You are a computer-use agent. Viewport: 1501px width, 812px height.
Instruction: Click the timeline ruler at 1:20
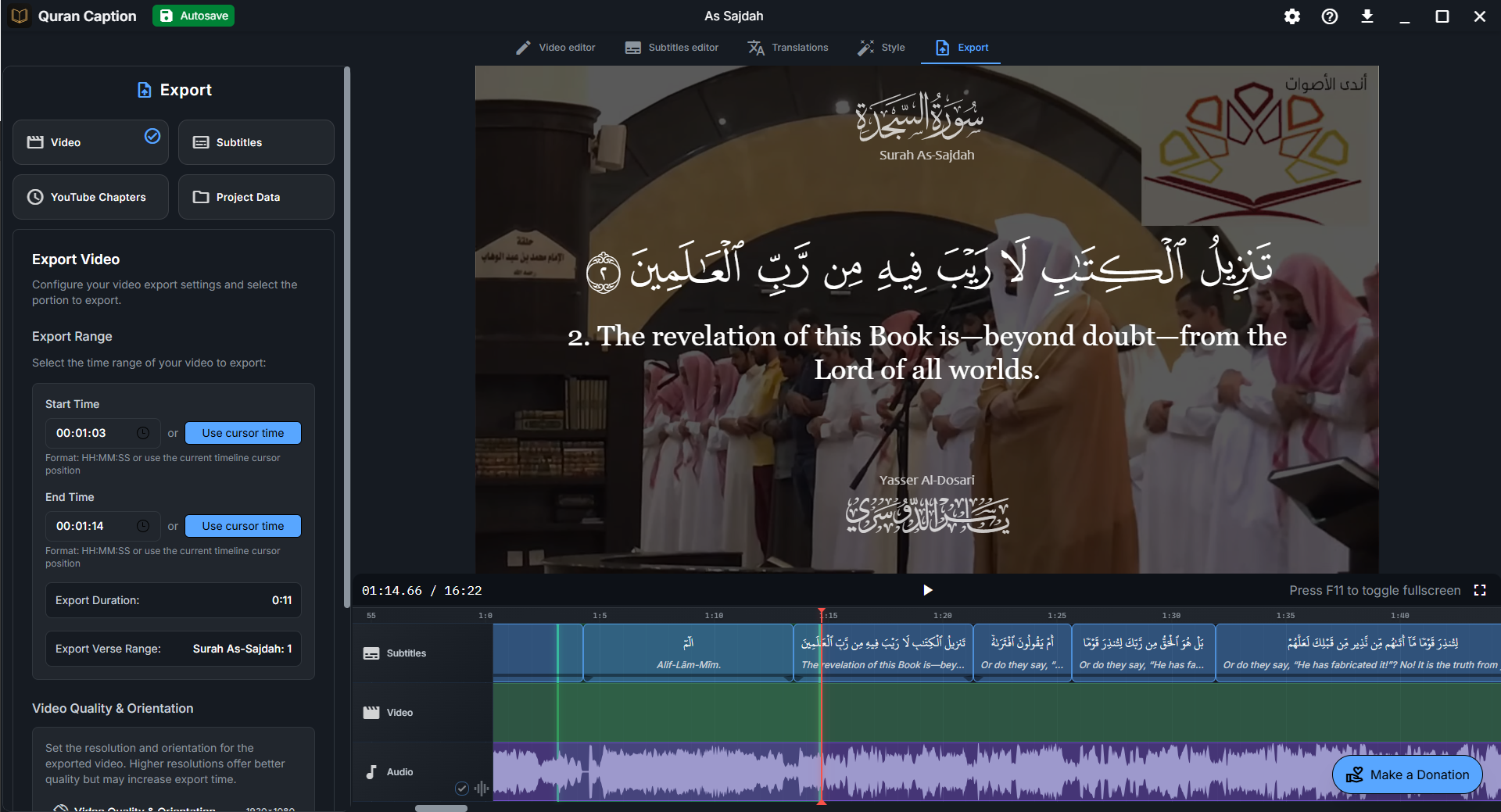[x=943, y=616]
